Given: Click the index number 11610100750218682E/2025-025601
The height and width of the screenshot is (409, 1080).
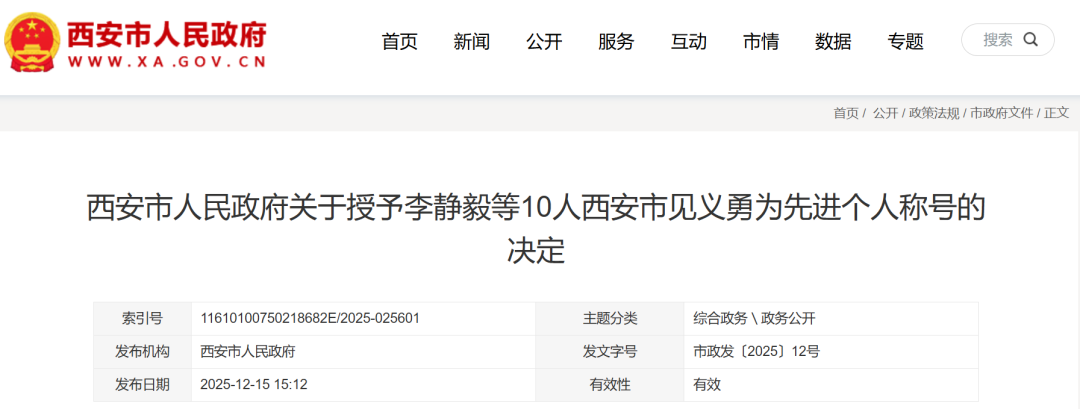Looking at the screenshot, I should (x=310, y=319).
